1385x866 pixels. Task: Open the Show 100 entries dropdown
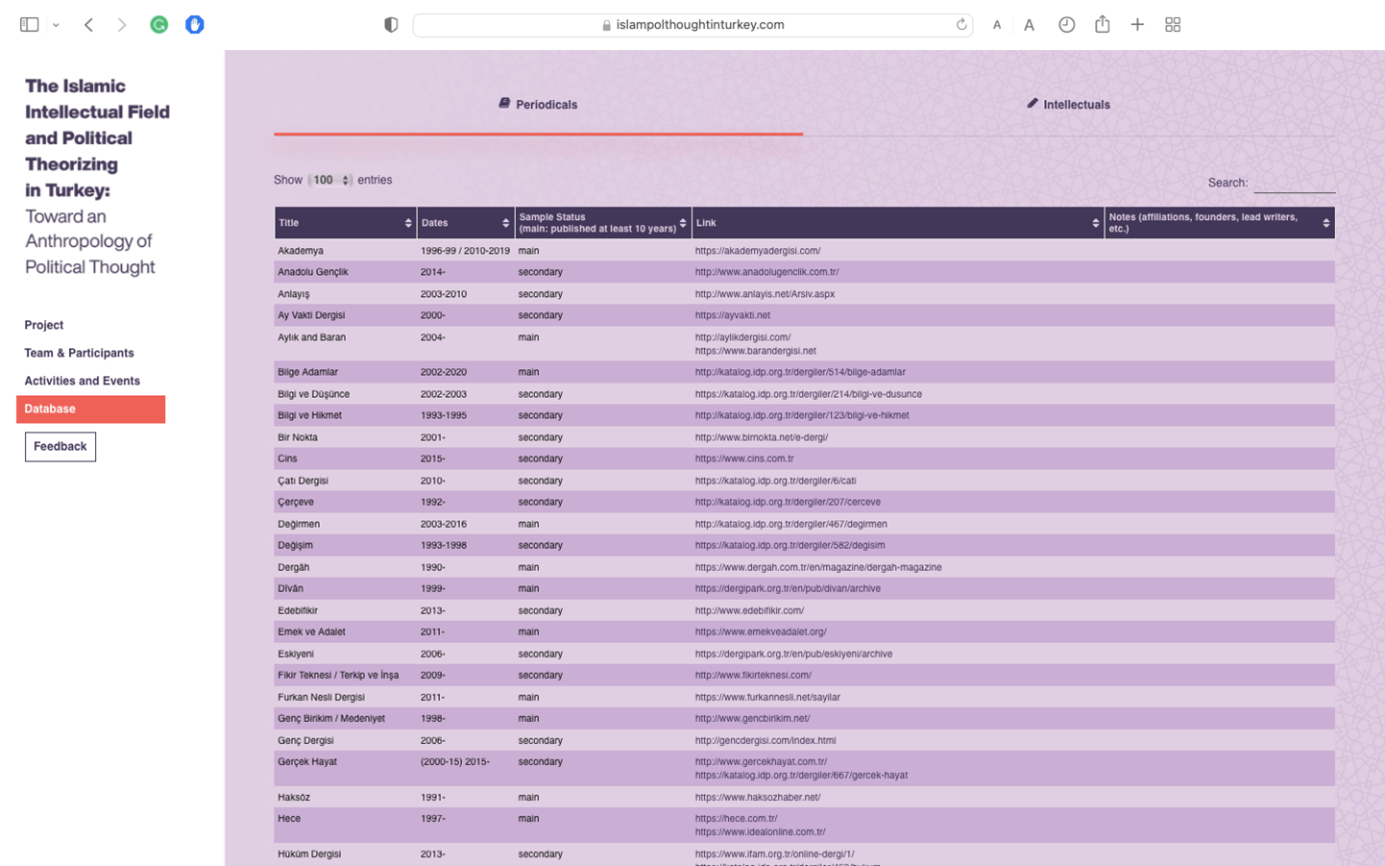pos(329,180)
